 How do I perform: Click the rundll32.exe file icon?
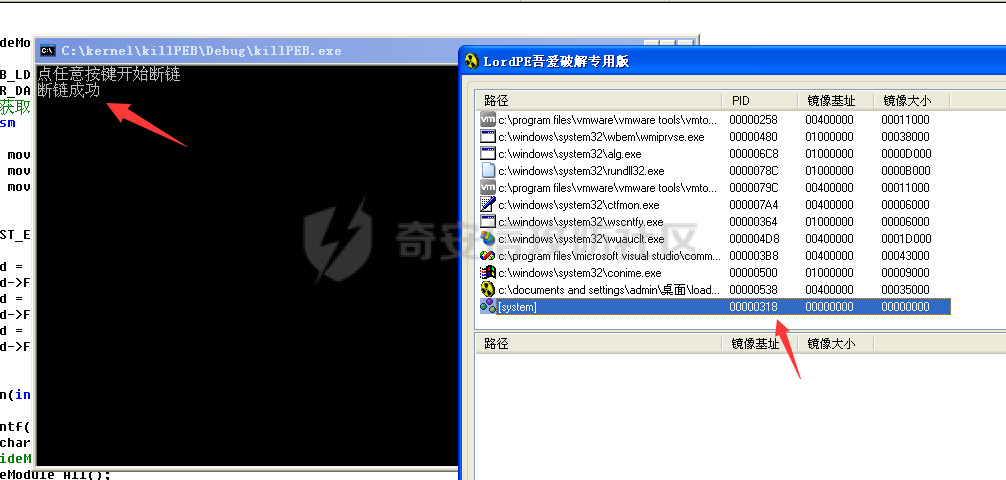pyautogui.click(x=488, y=171)
